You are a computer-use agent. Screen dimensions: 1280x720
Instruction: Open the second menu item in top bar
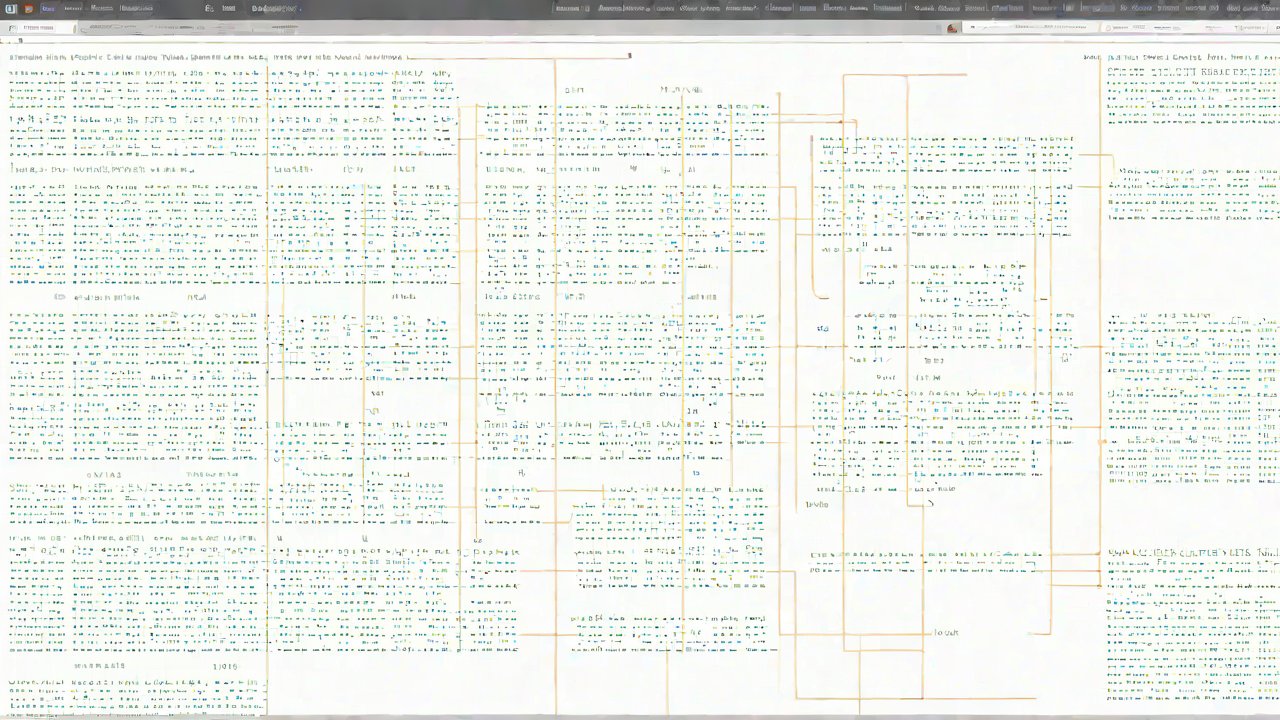coord(72,8)
